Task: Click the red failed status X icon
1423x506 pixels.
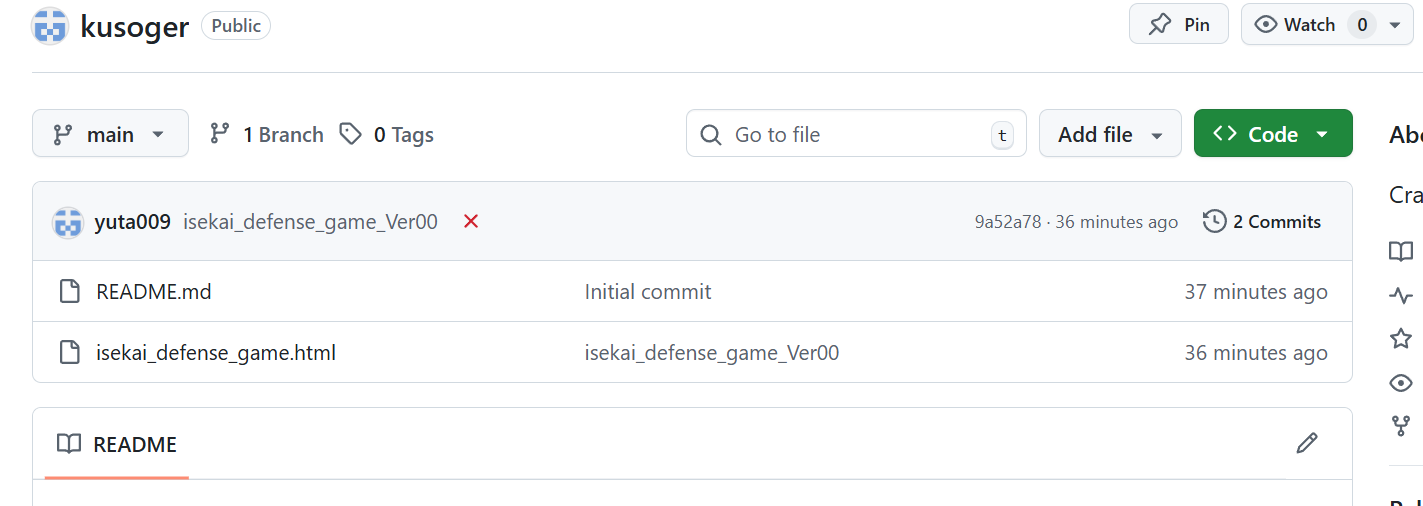Action: click(471, 222)
